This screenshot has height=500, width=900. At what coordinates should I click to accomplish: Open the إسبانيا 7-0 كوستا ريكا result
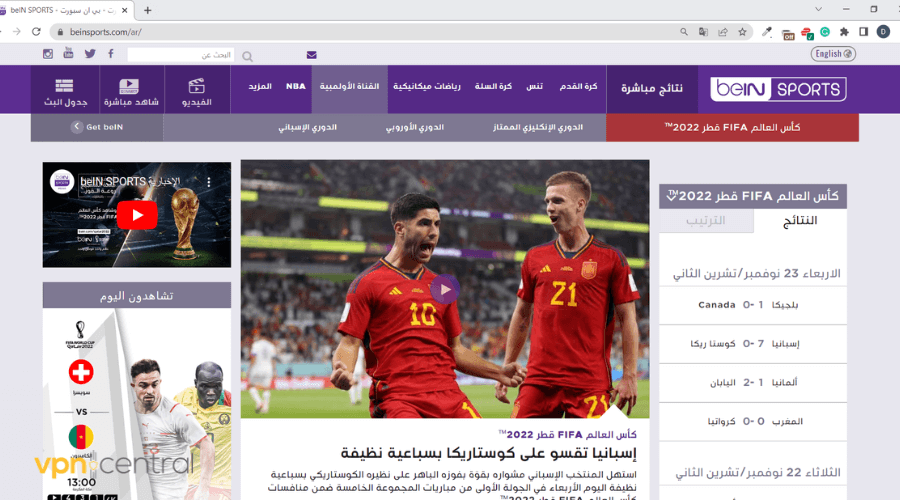click(x=752, y=344)
